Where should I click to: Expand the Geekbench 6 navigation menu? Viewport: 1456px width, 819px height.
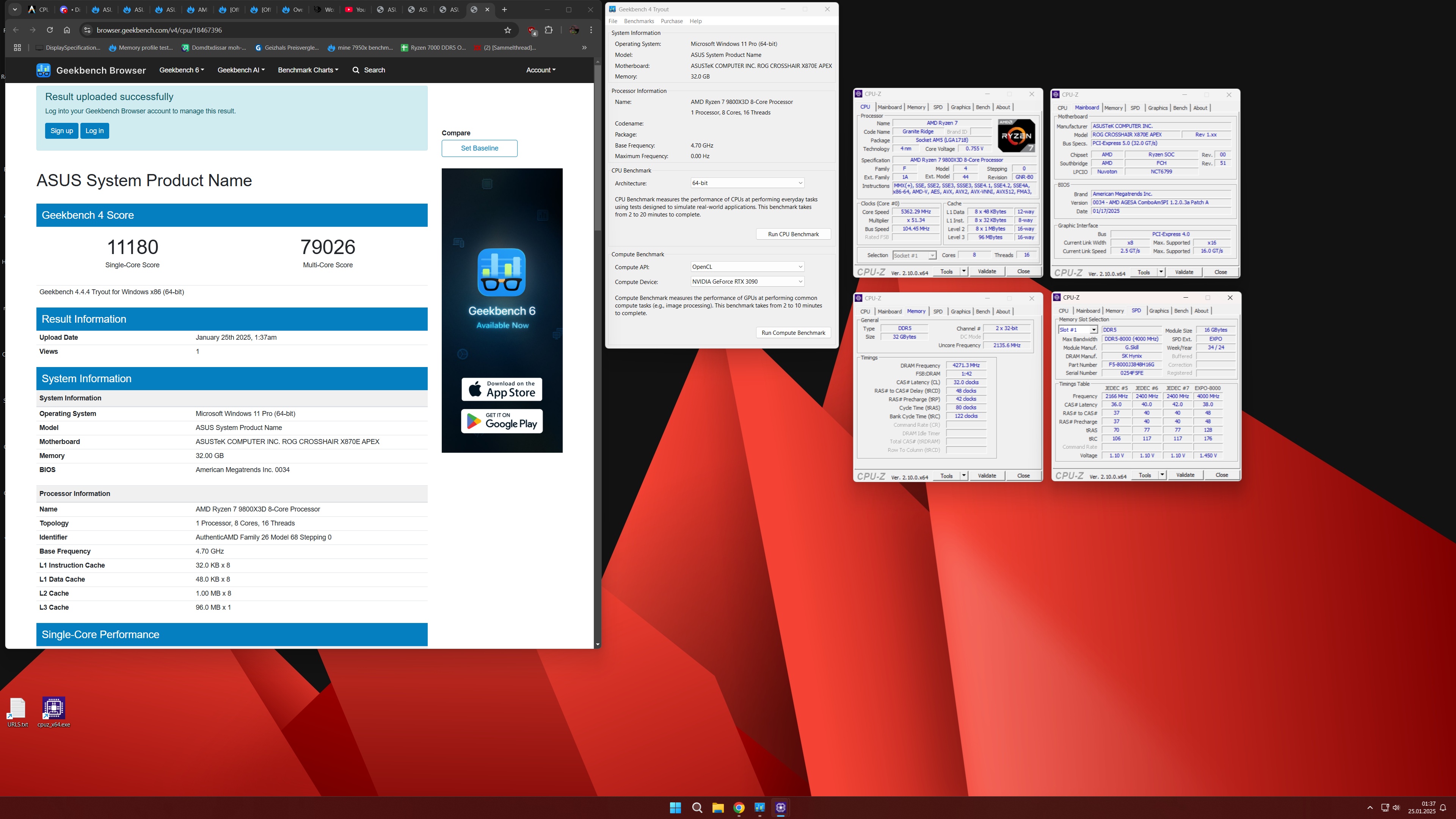coord(182,70)
